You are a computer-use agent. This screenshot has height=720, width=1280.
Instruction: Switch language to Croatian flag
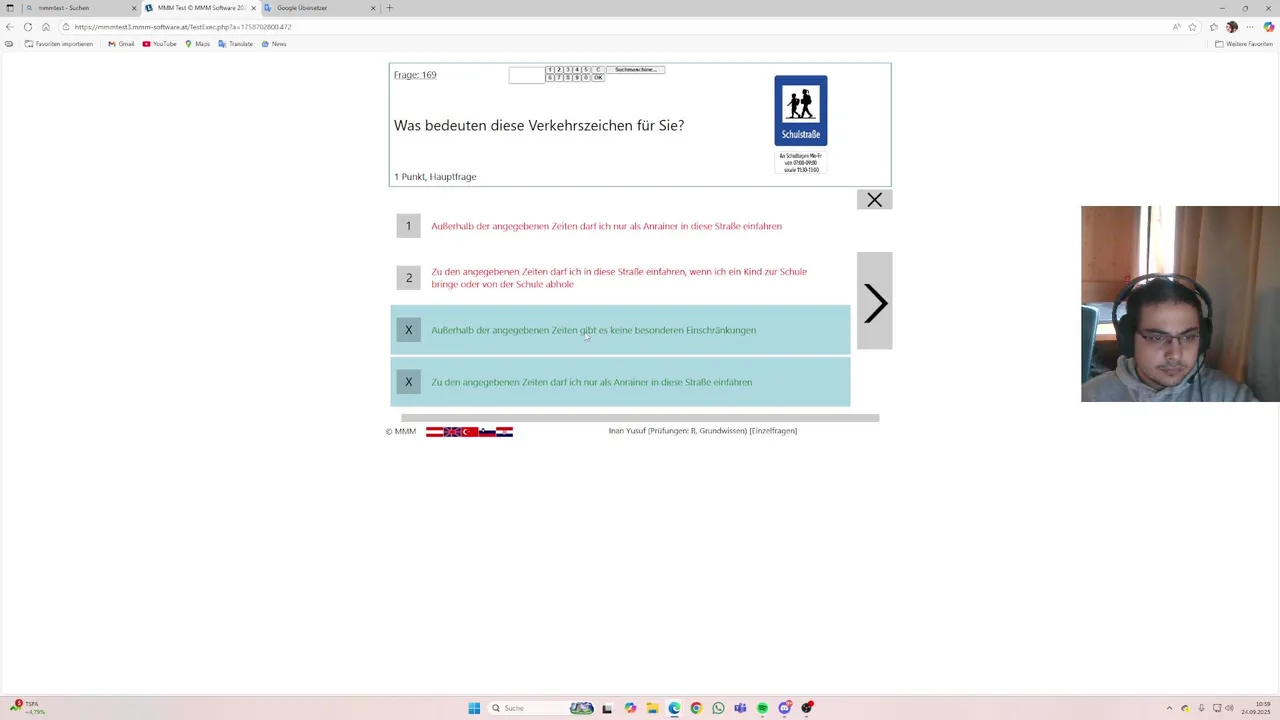pyautogui.click(x=504, y=432)
